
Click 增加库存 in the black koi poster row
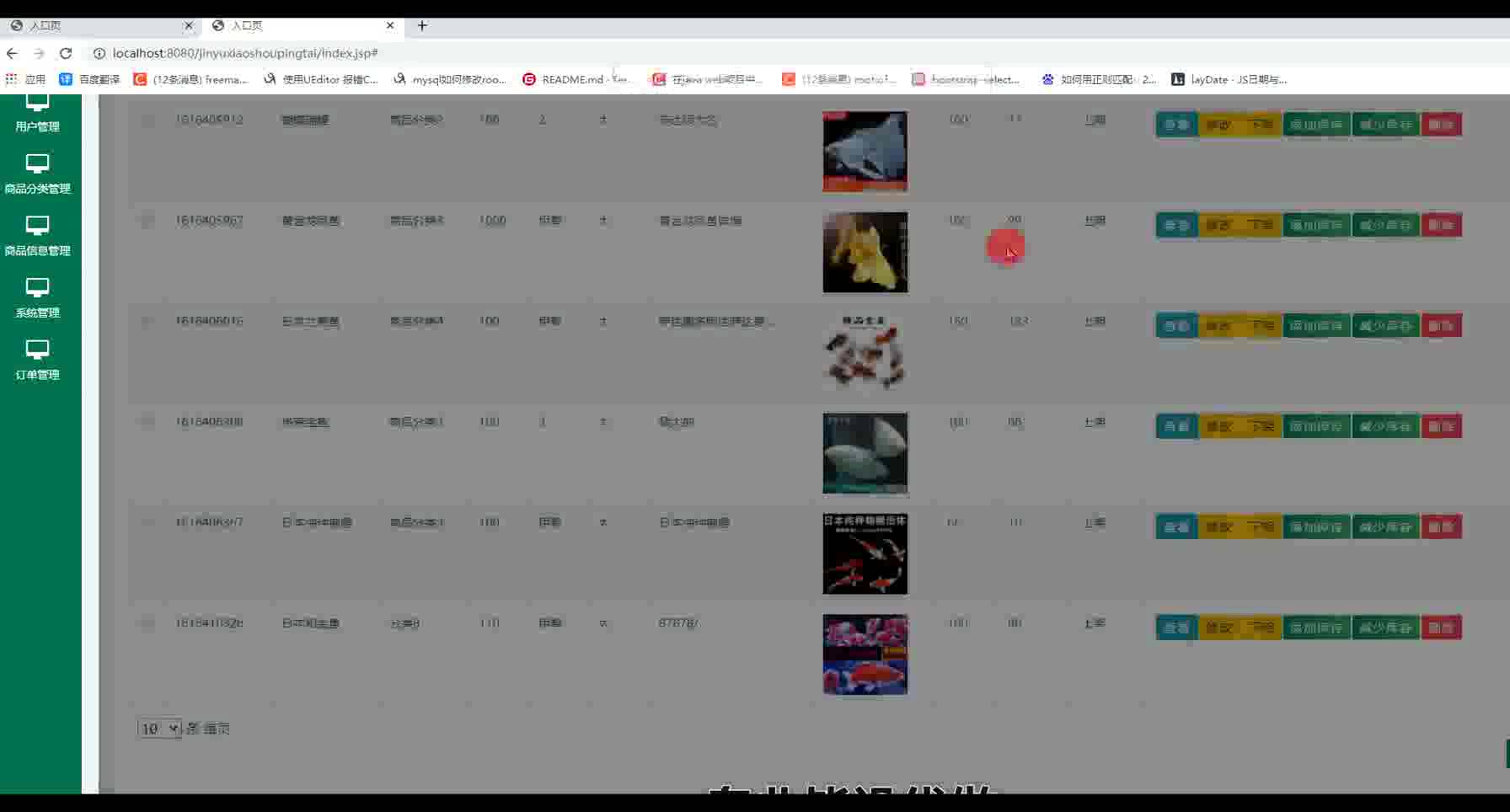tap(1316, 527)
